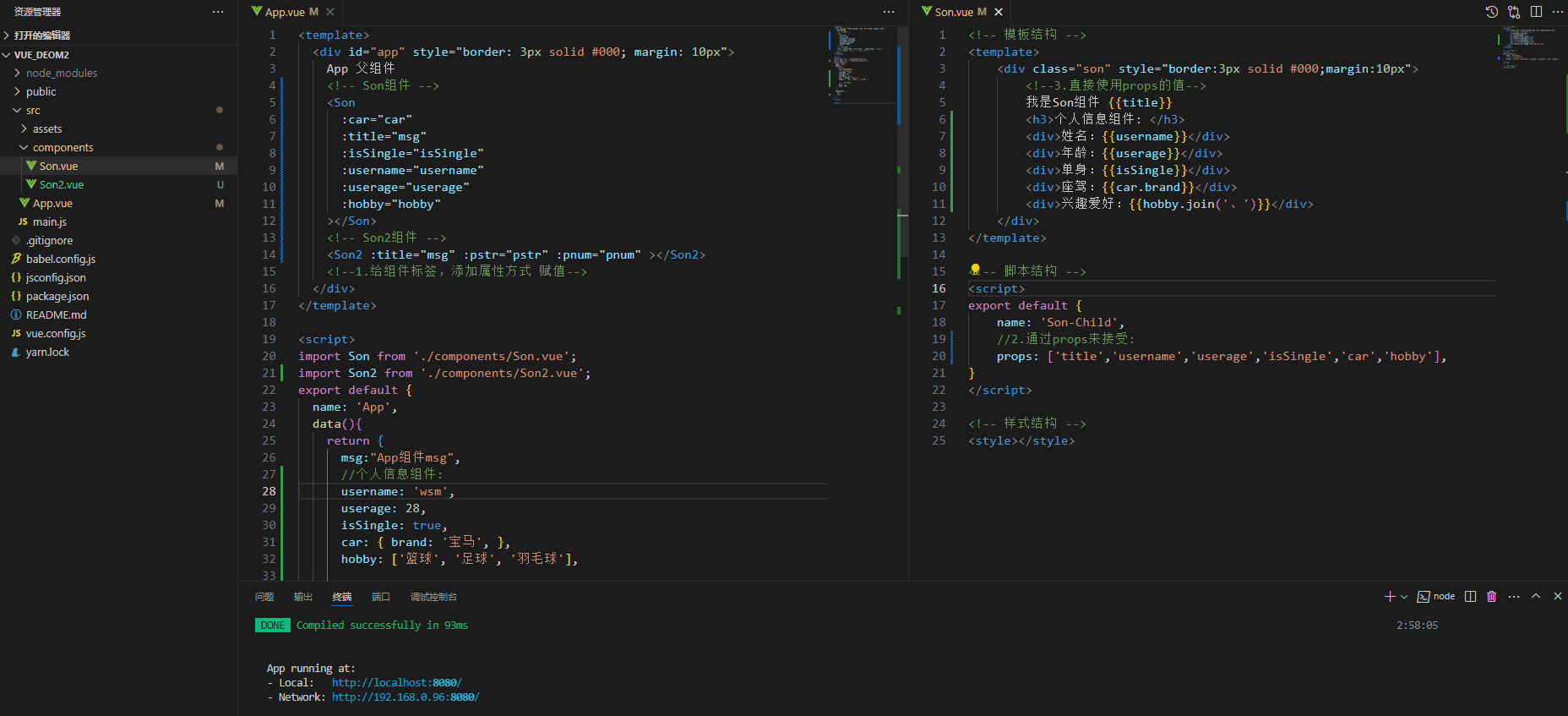Viewport: 1568px width, 716px height.
Task: Expand the assets folder
Action: pyautogui.click(x=118, y=129)
